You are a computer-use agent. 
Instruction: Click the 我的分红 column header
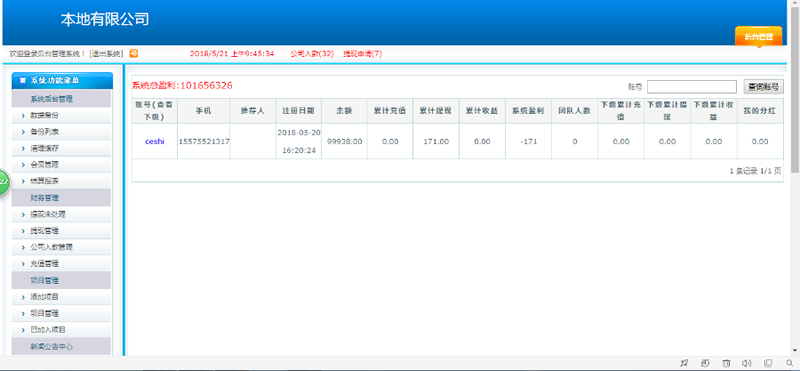pyautogui.click(x=760, y=110)
